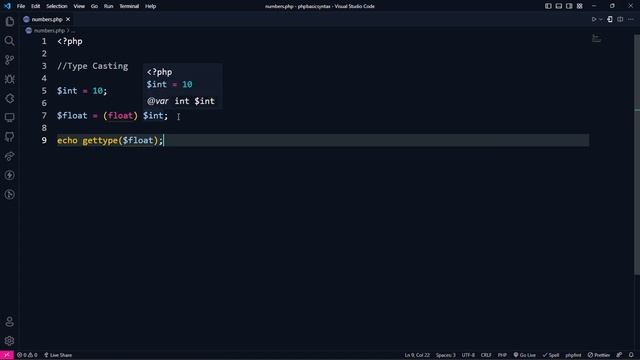Image resolution: width=640 pixels, height=360 pixels.
Task: Click the VS Code logo in title bar
Action: tap(7, 6)
